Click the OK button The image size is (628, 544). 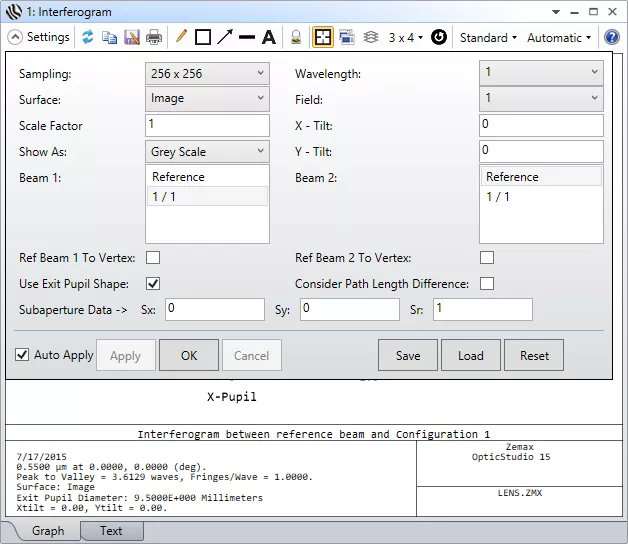[189, 355]
